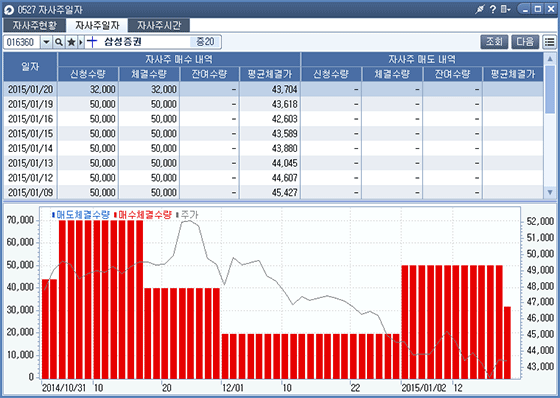560x398 pixels.
Task: Select the 2015/01/19 date row
Action: click(x=274, y=104)
